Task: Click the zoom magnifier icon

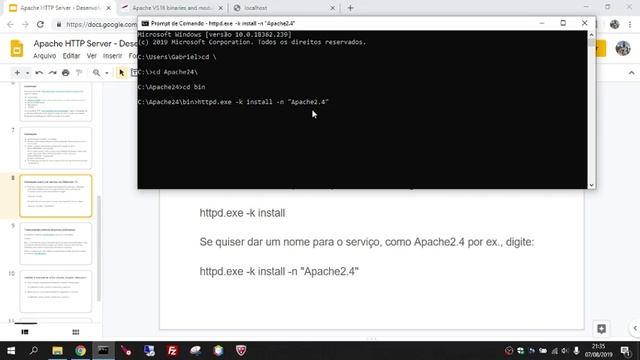Action: pyautogui.click(x=96, y=73)
